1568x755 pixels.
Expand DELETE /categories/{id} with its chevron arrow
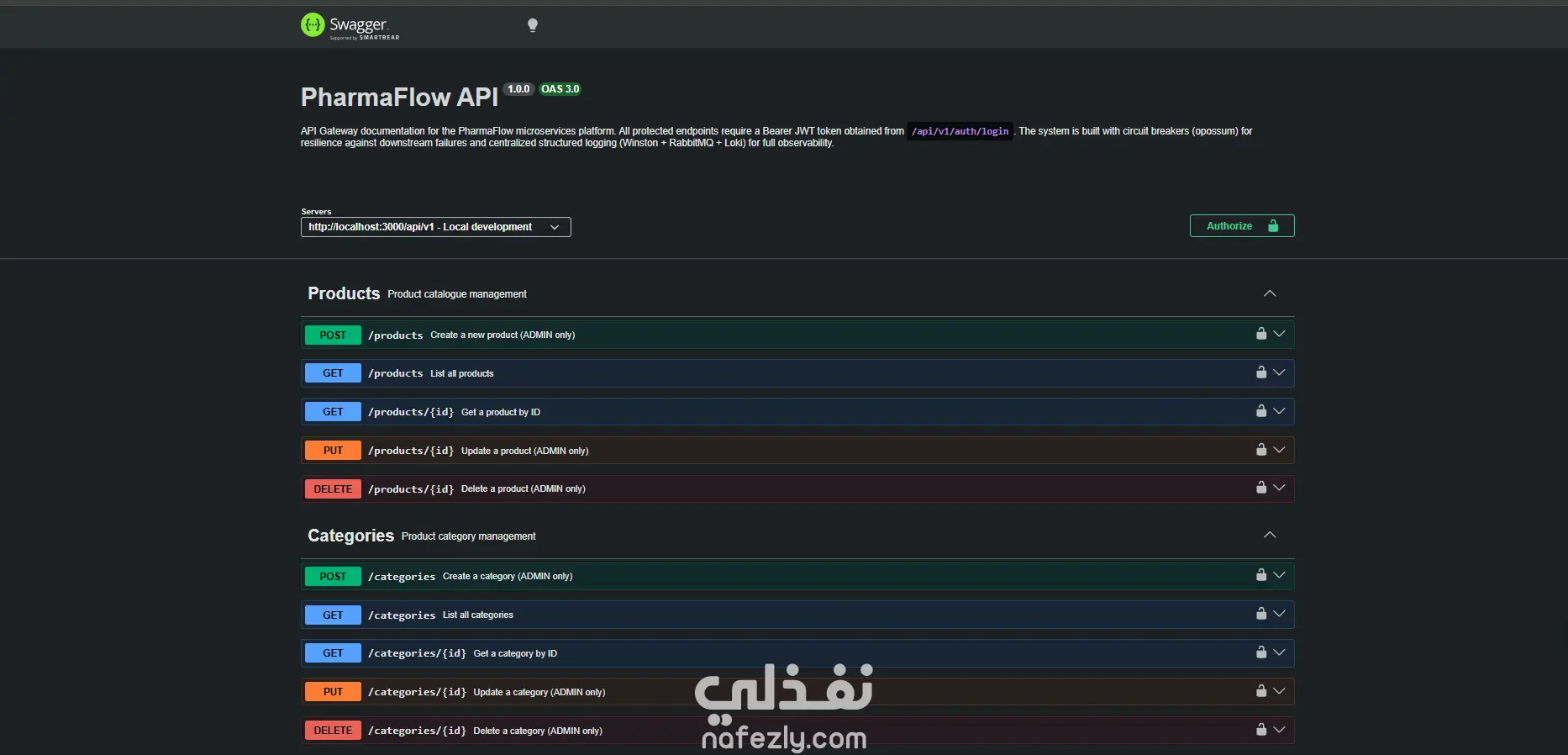tap(1279, 730)
